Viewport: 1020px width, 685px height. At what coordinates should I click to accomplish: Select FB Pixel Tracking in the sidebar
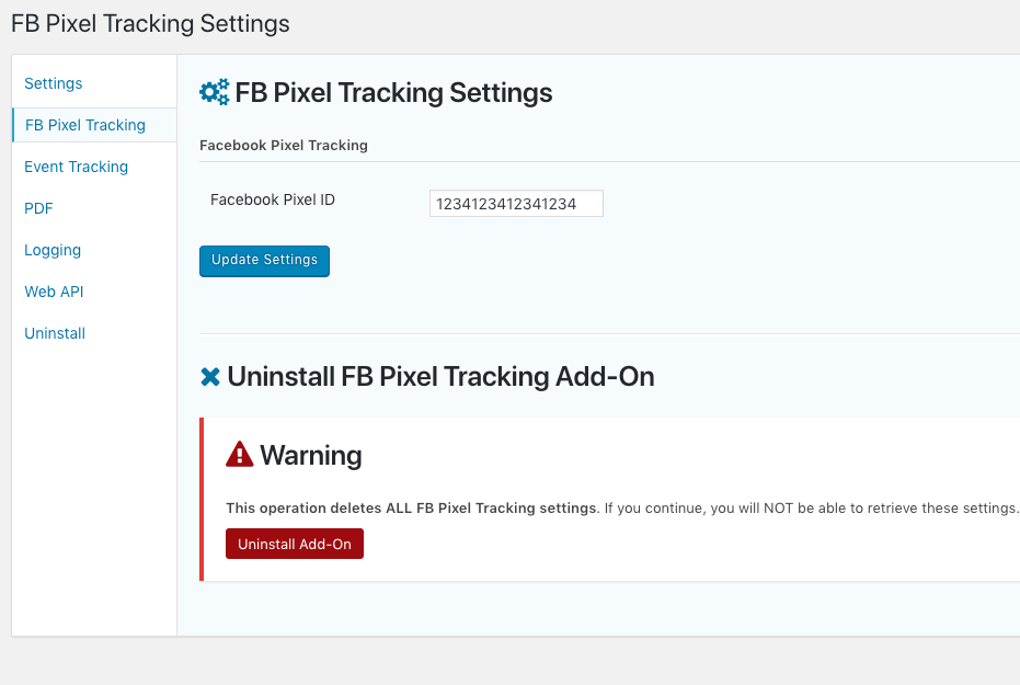[86, 125]
